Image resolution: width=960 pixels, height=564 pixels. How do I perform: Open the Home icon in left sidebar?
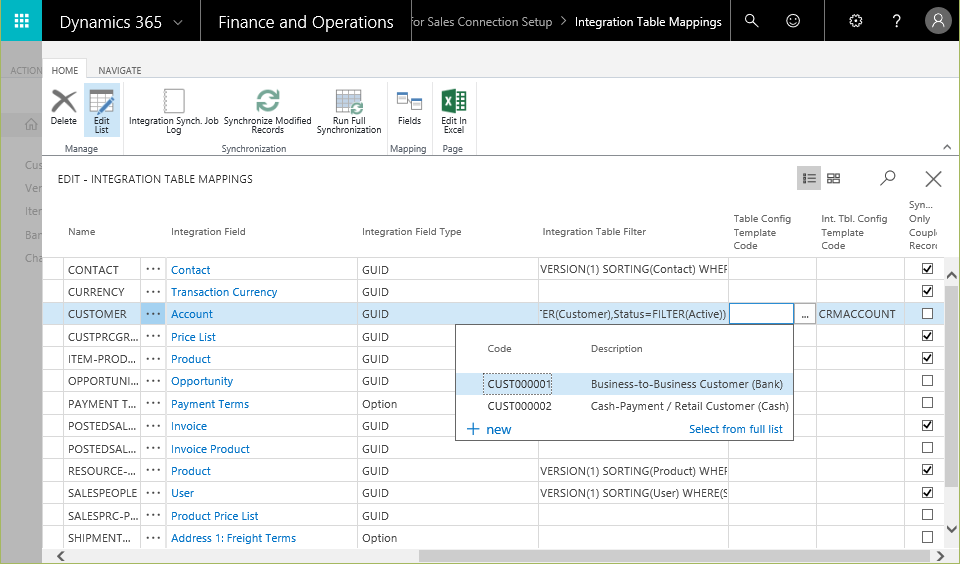coord(31,124)
